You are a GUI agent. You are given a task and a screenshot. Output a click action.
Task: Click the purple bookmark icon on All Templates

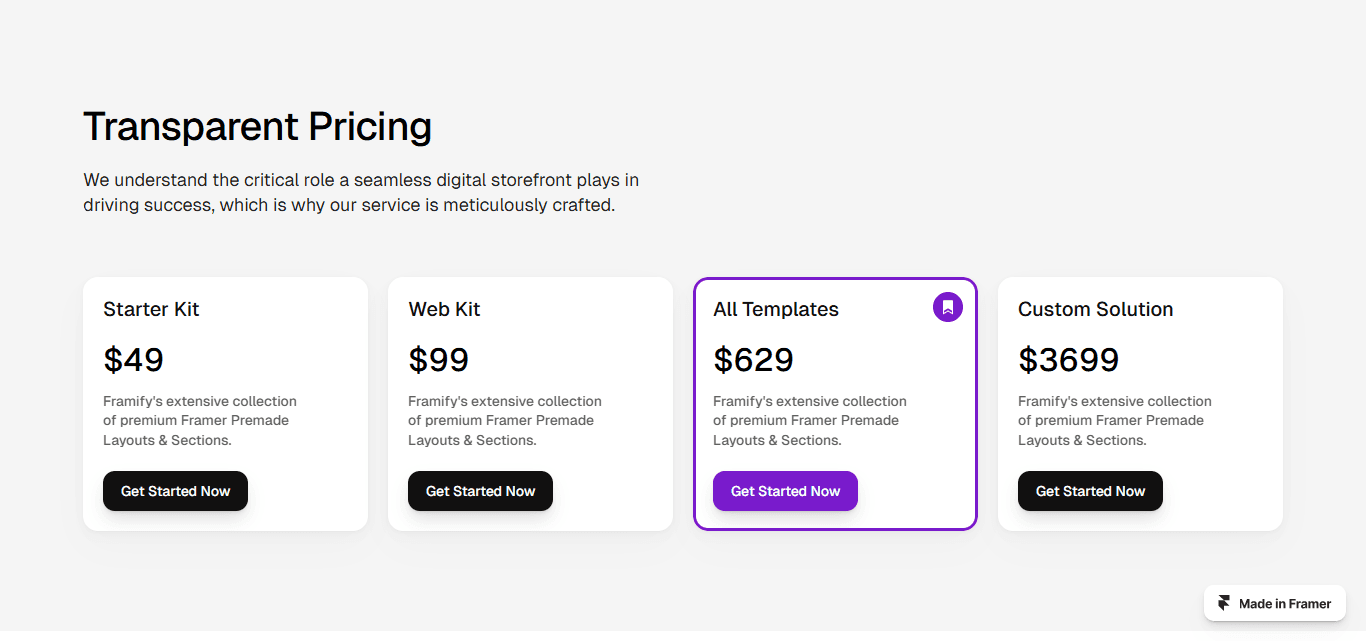[x=948, y=307]
